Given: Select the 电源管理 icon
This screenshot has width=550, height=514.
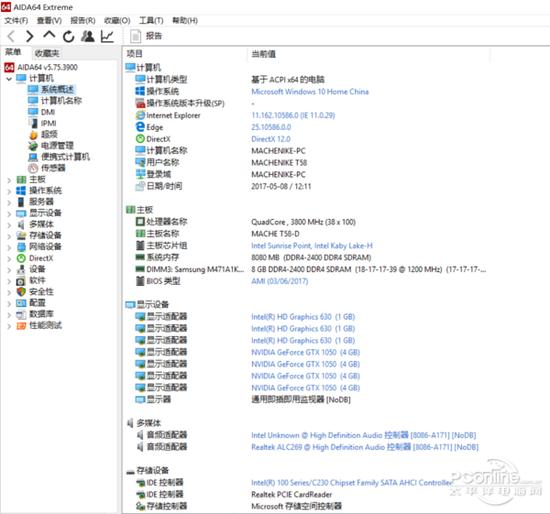Looking at the screenshot, I should [33, 146].
